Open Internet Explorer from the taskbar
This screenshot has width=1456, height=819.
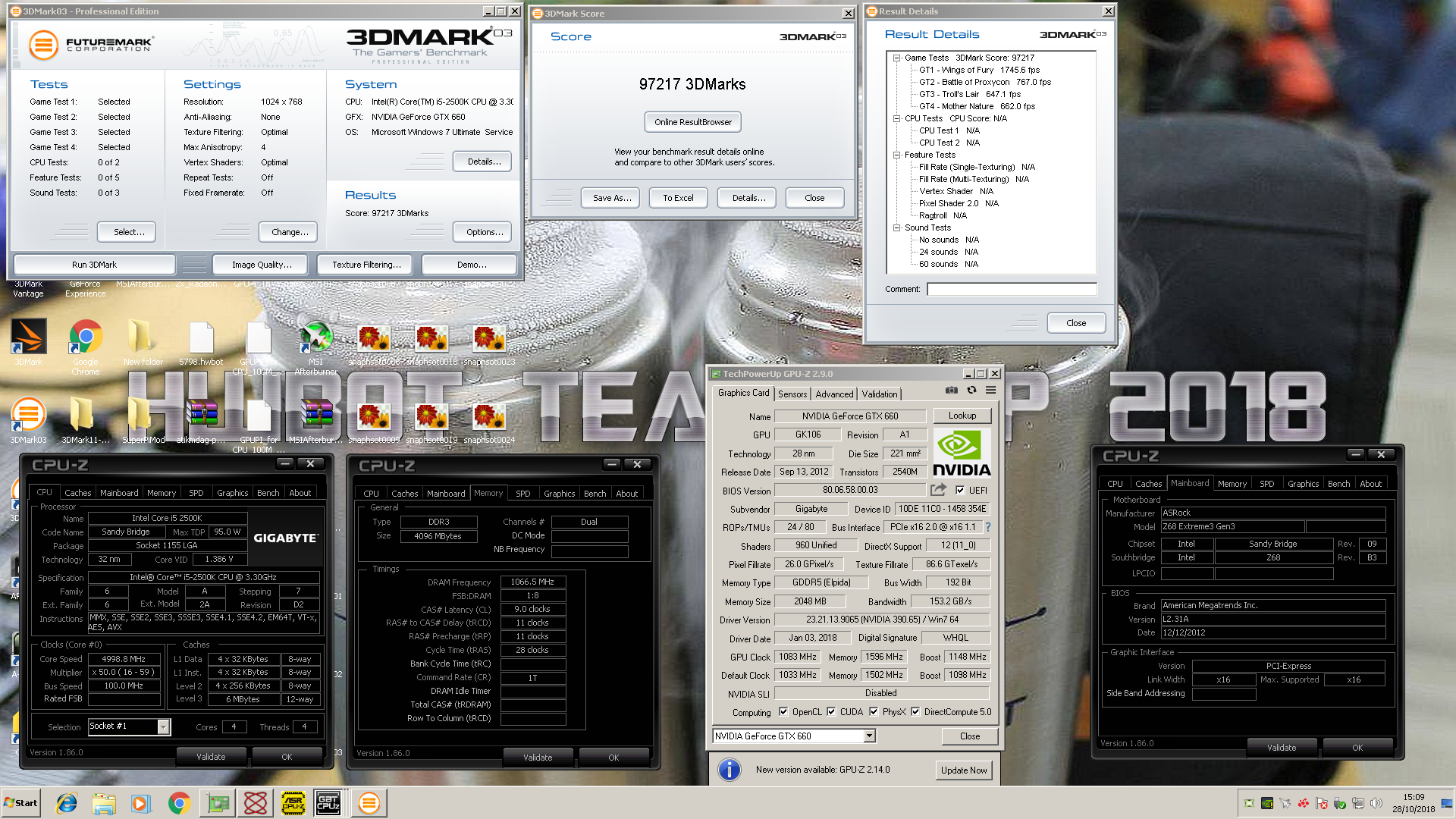point(67,803)
